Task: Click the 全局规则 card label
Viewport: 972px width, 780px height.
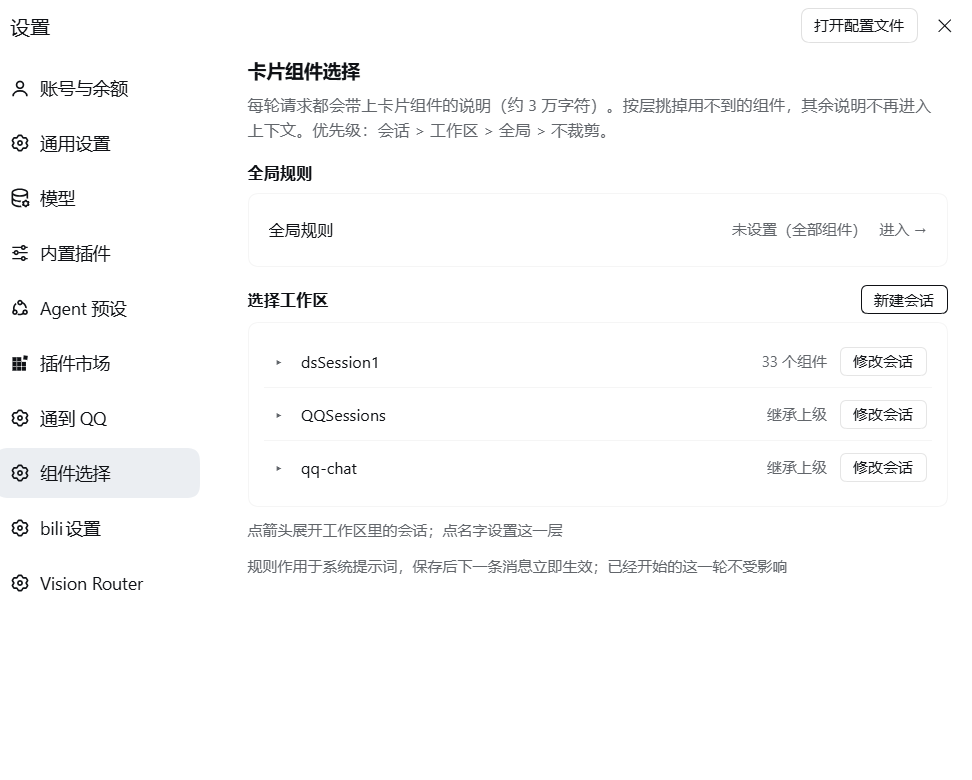Action: (x=301, y=231)
